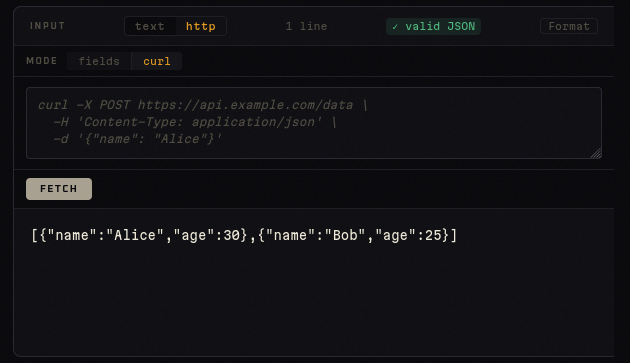Click the MODE label

click(x=42, y=61)
